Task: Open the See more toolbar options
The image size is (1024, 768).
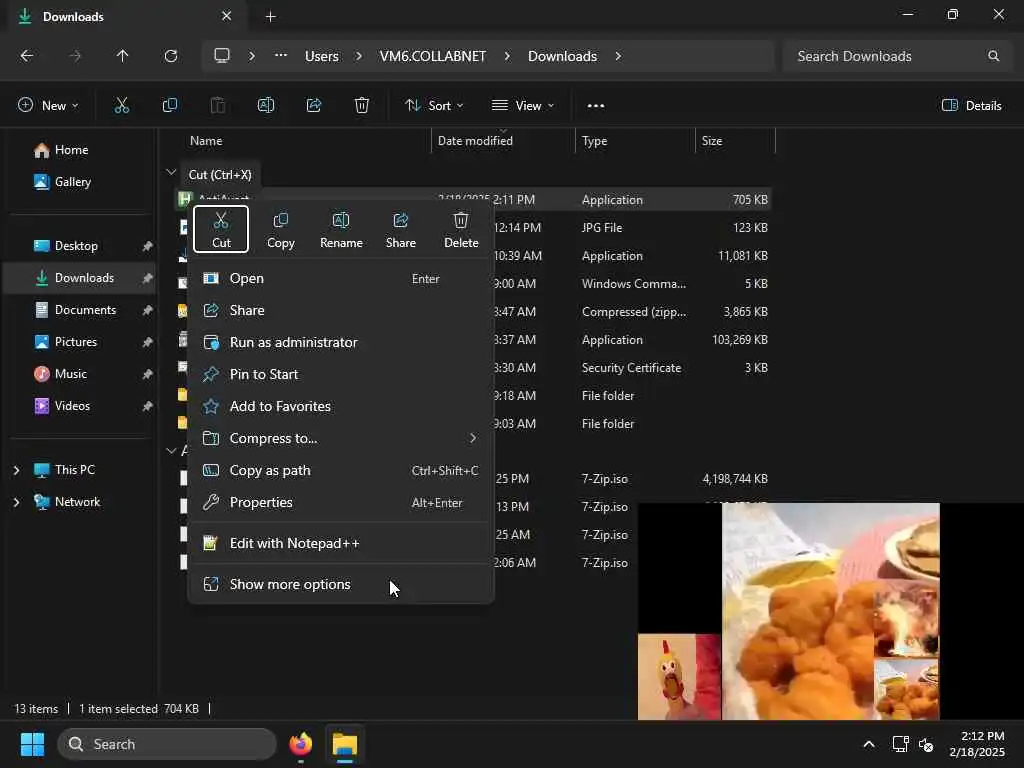Action: click(596, 105)
